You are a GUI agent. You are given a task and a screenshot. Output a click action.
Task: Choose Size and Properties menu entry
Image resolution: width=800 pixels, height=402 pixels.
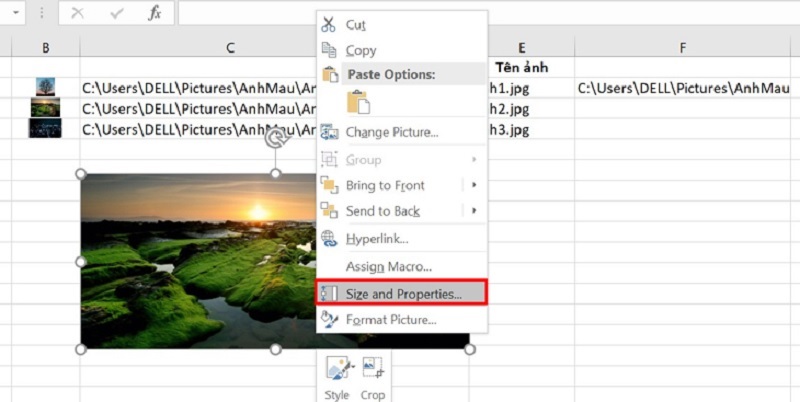click(402, 294)
